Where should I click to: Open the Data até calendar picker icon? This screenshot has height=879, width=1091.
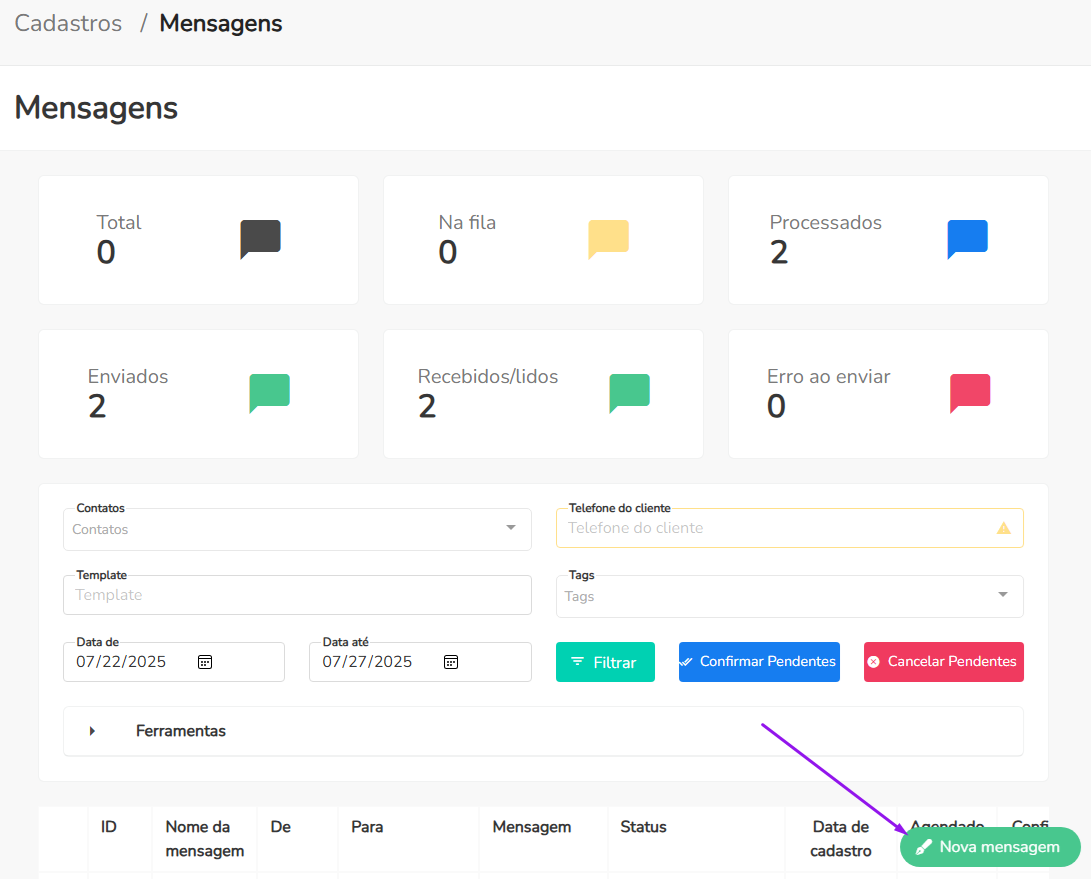pos(451,662)
